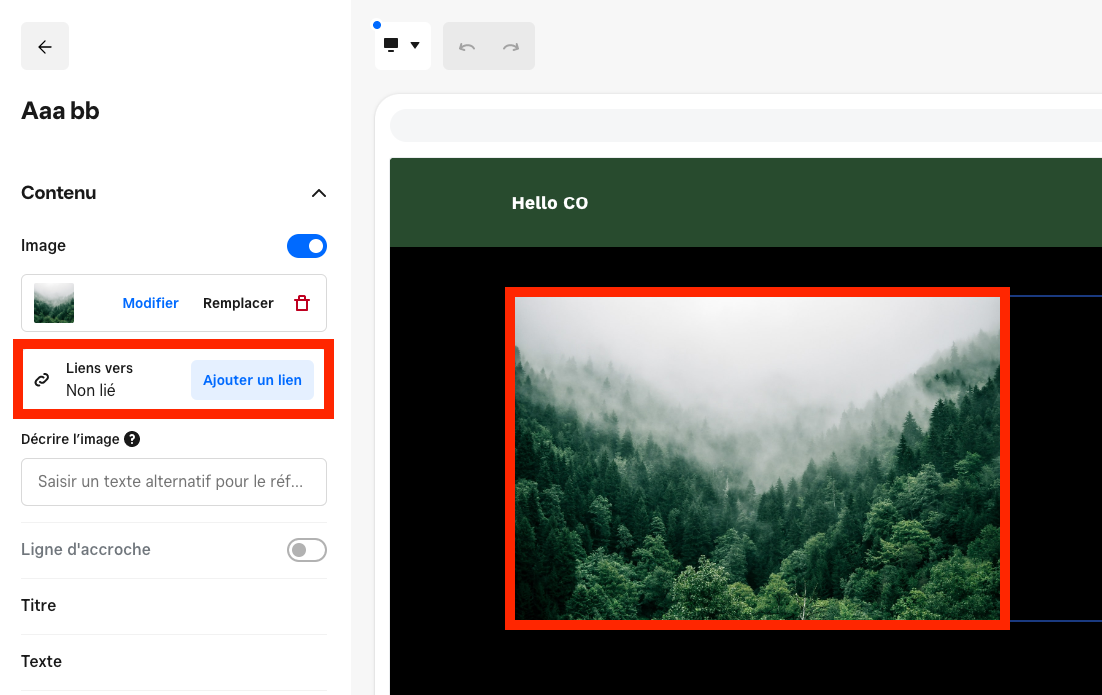Screen dimensions: 1102x695
Task: Enable the Ligne d'accroche toggle
Action: (x=306, y=550)
